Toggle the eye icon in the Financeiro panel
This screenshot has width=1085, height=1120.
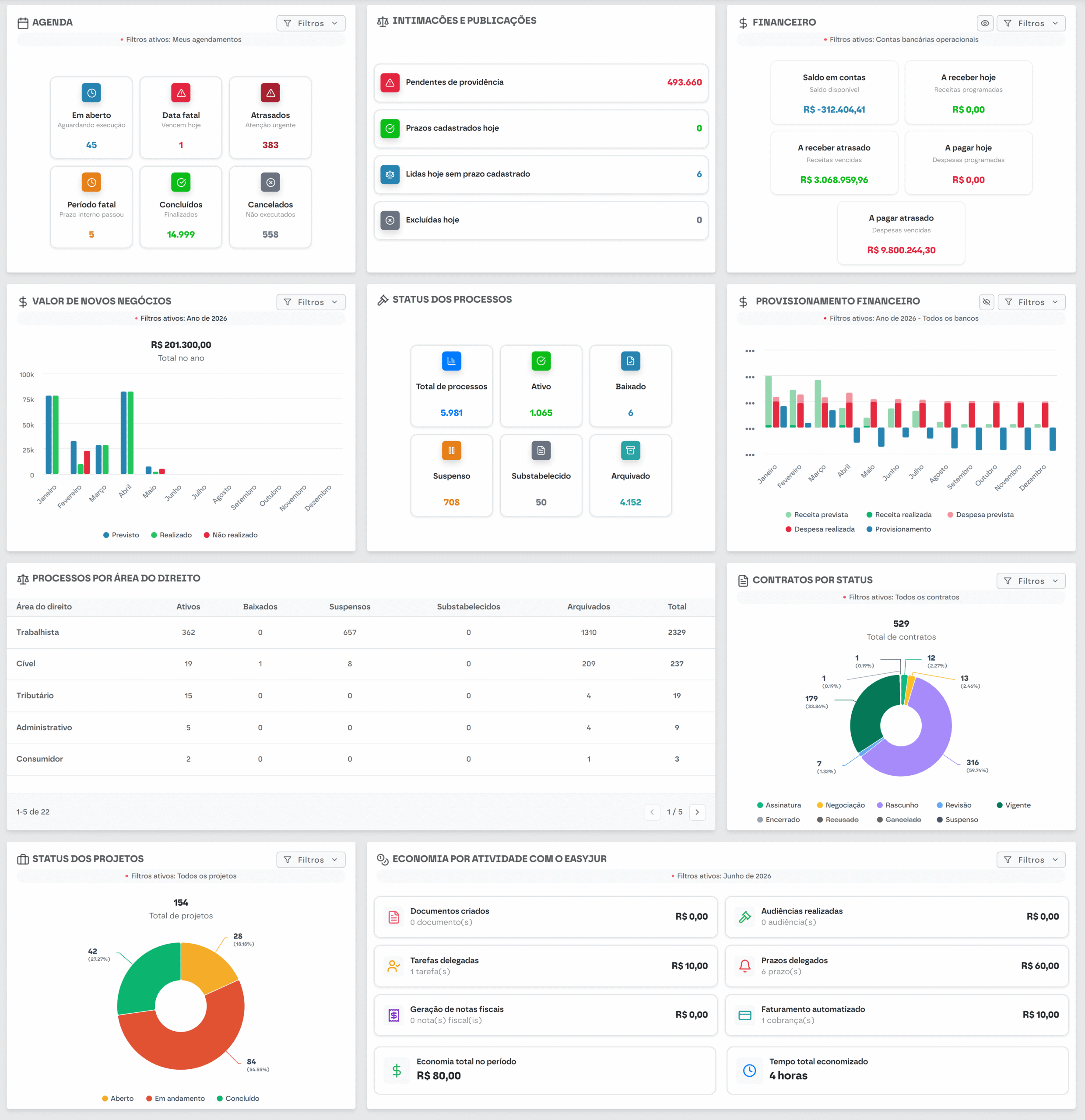(985, 24)
